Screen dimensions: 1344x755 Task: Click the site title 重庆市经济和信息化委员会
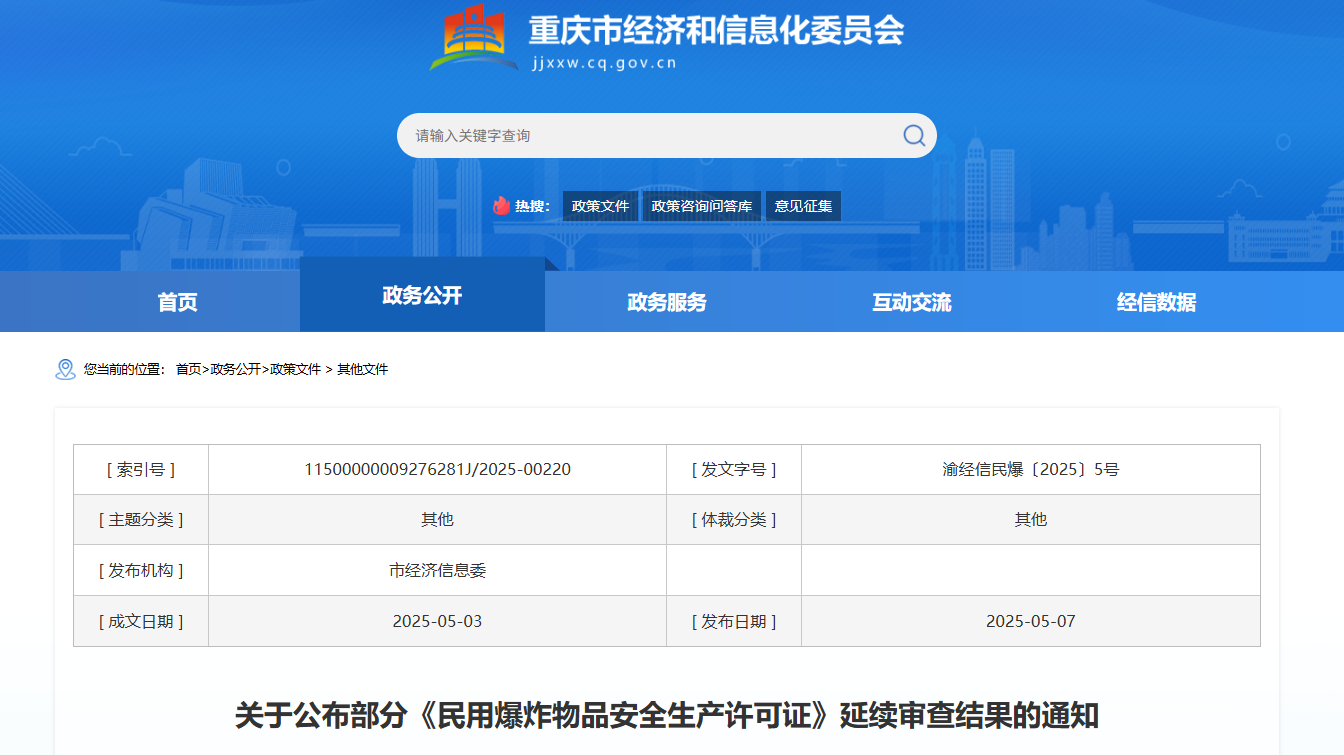coord(716,30)
